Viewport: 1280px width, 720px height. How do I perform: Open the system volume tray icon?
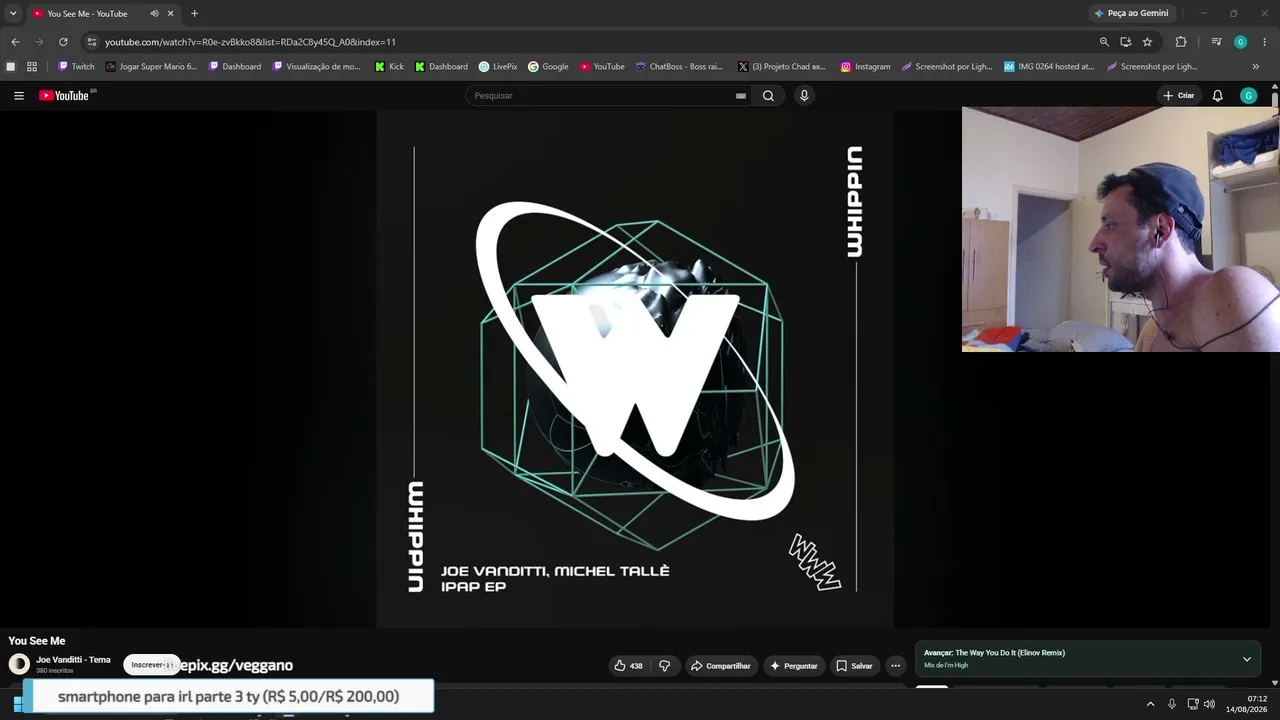pyautogui.click(x=1210, y=704)
